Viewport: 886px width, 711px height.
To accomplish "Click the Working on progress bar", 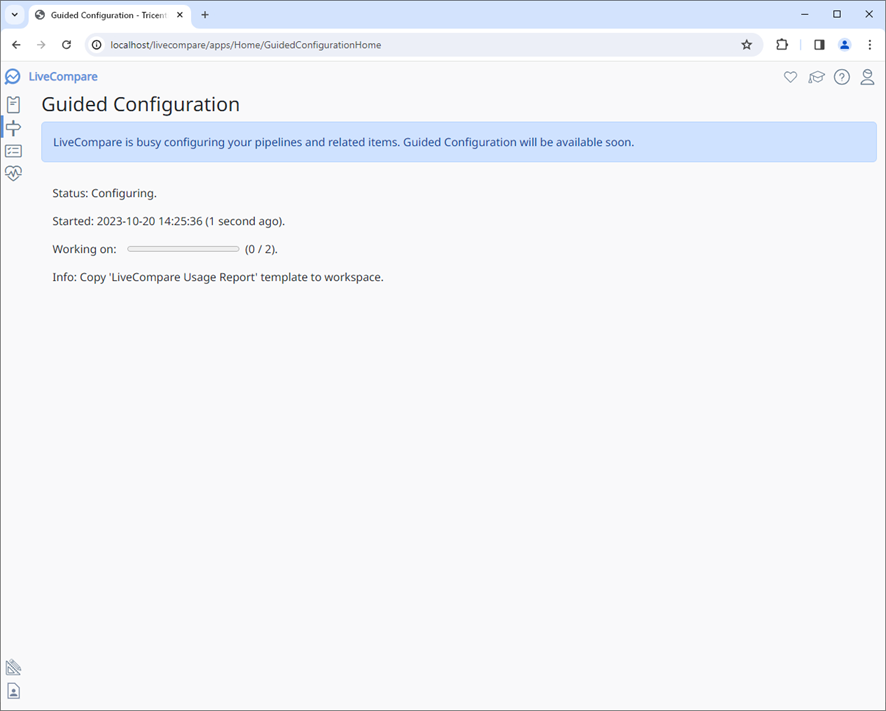I will [182, 248].
